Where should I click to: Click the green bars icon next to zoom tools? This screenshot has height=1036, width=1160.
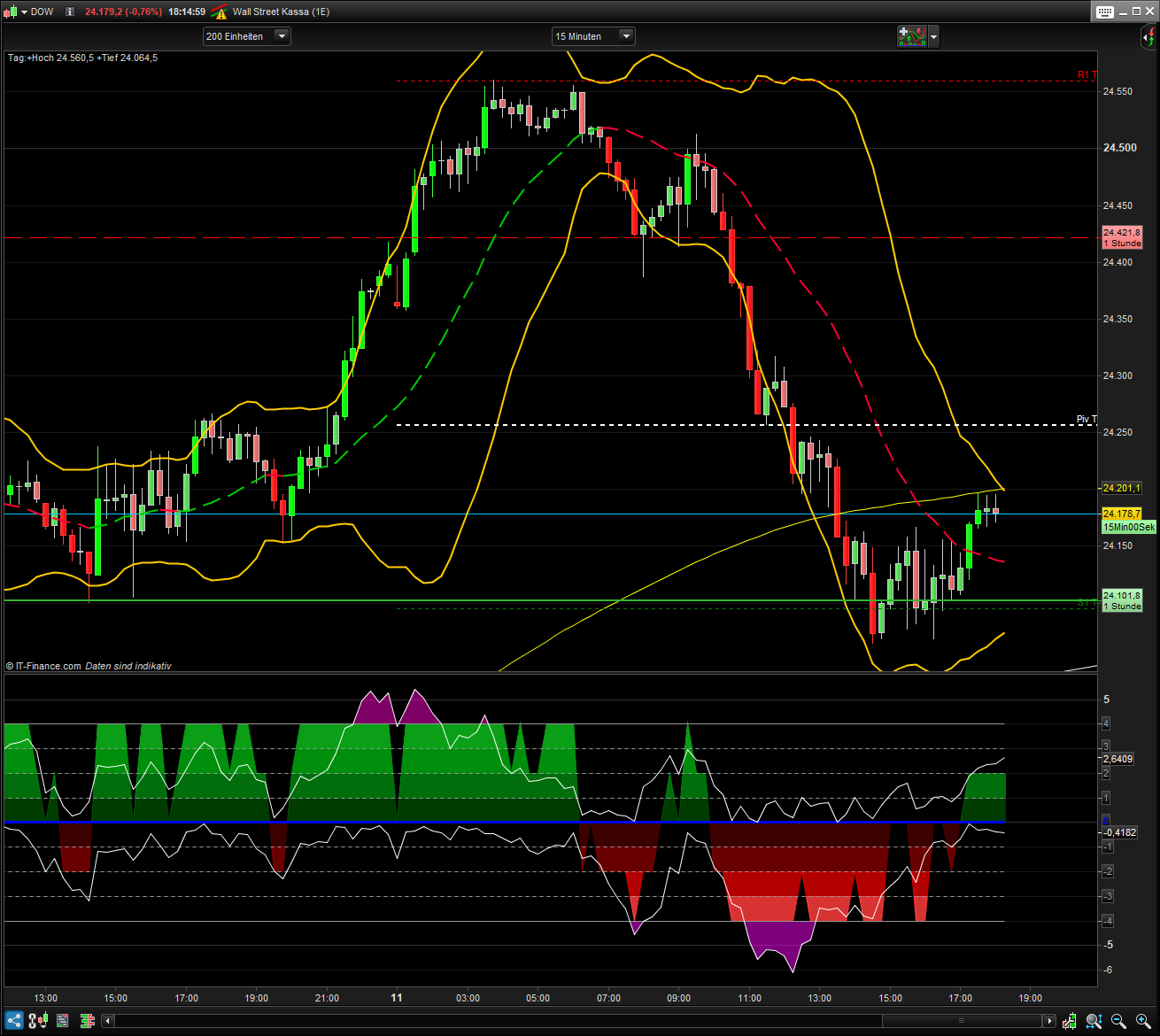pos(1070,1021)
